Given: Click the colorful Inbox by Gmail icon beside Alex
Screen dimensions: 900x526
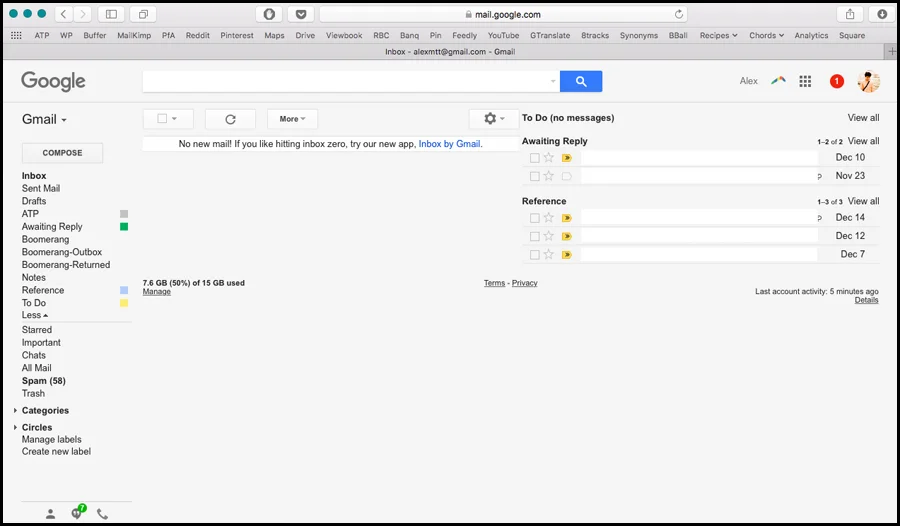Looking at the screenshot, I should pos(778,81).
